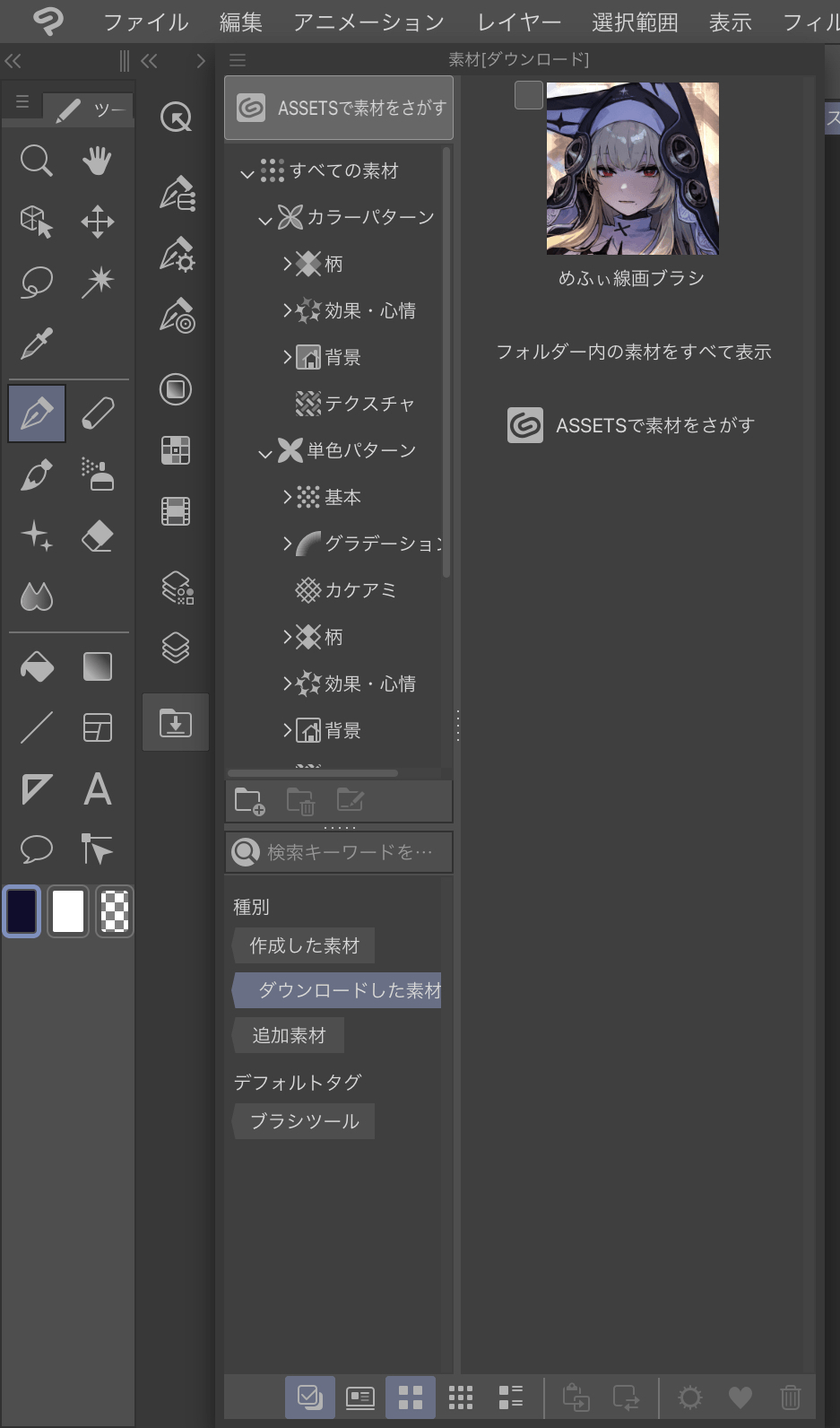Create a new material folder
This screenshot has height=1428, width=840.
[249, 801]
